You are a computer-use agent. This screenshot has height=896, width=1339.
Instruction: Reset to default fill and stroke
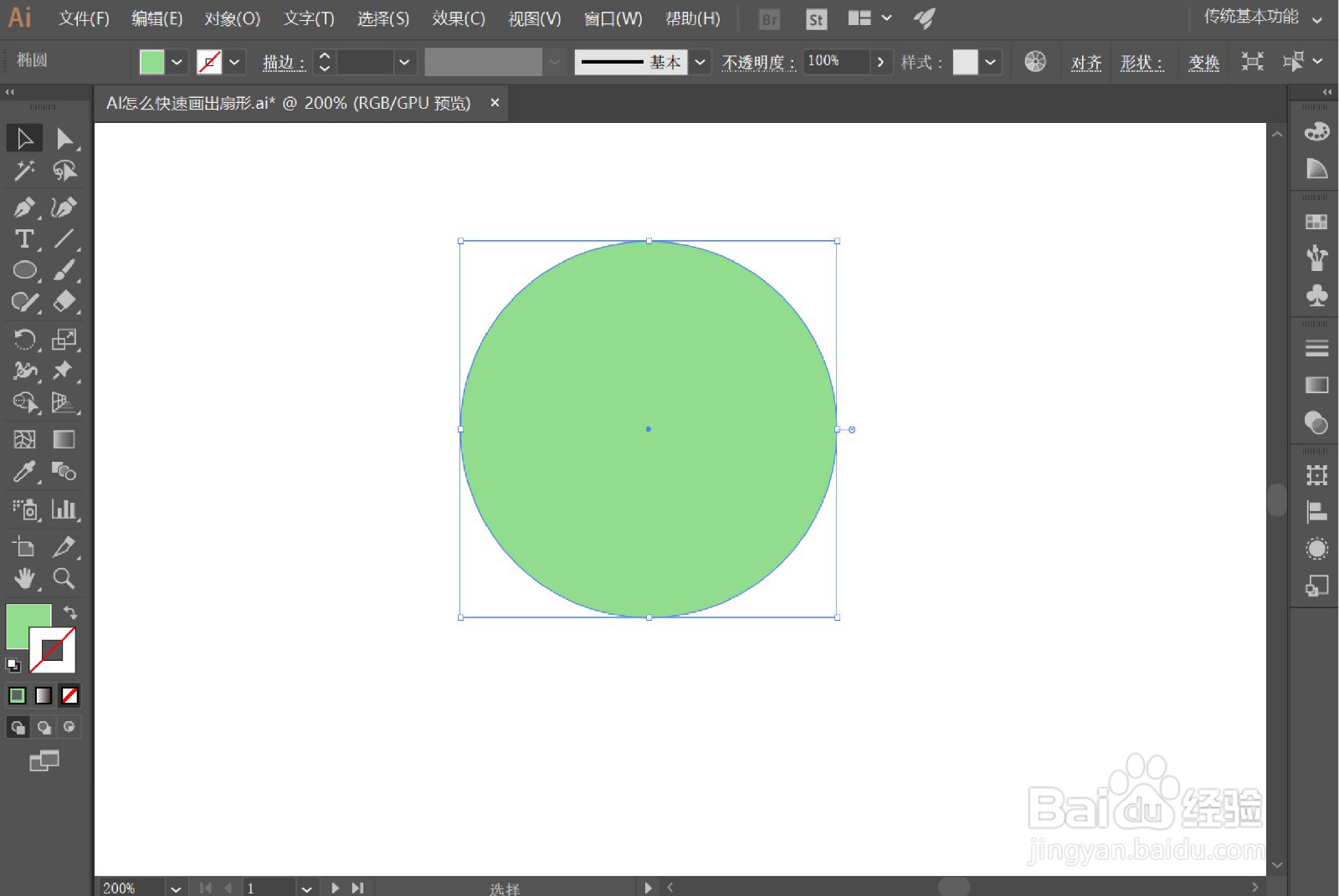tap(13, 666)
